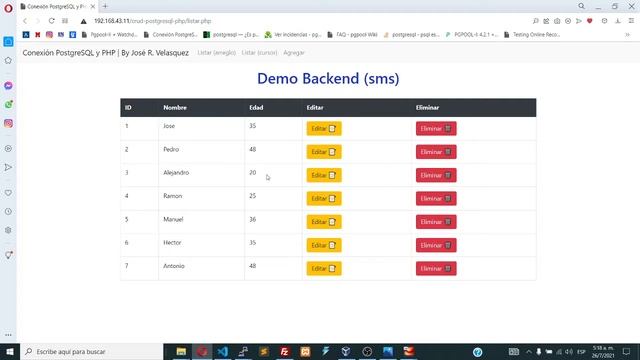This screenshot has width=640, height=360.
Task: Open Listar (cursor) nav link
Action: pos(259,53)
